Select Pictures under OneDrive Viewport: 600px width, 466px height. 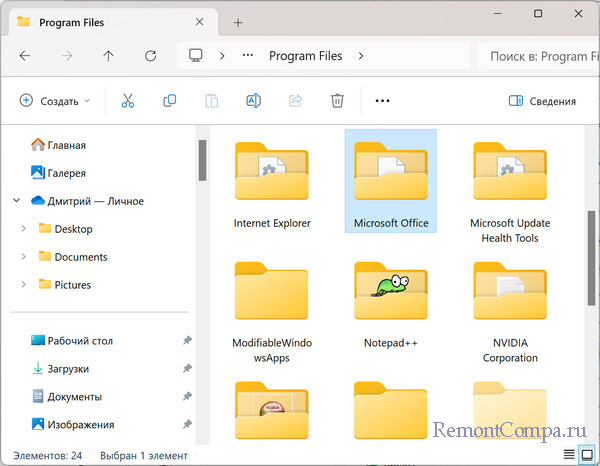coord(65,285)
